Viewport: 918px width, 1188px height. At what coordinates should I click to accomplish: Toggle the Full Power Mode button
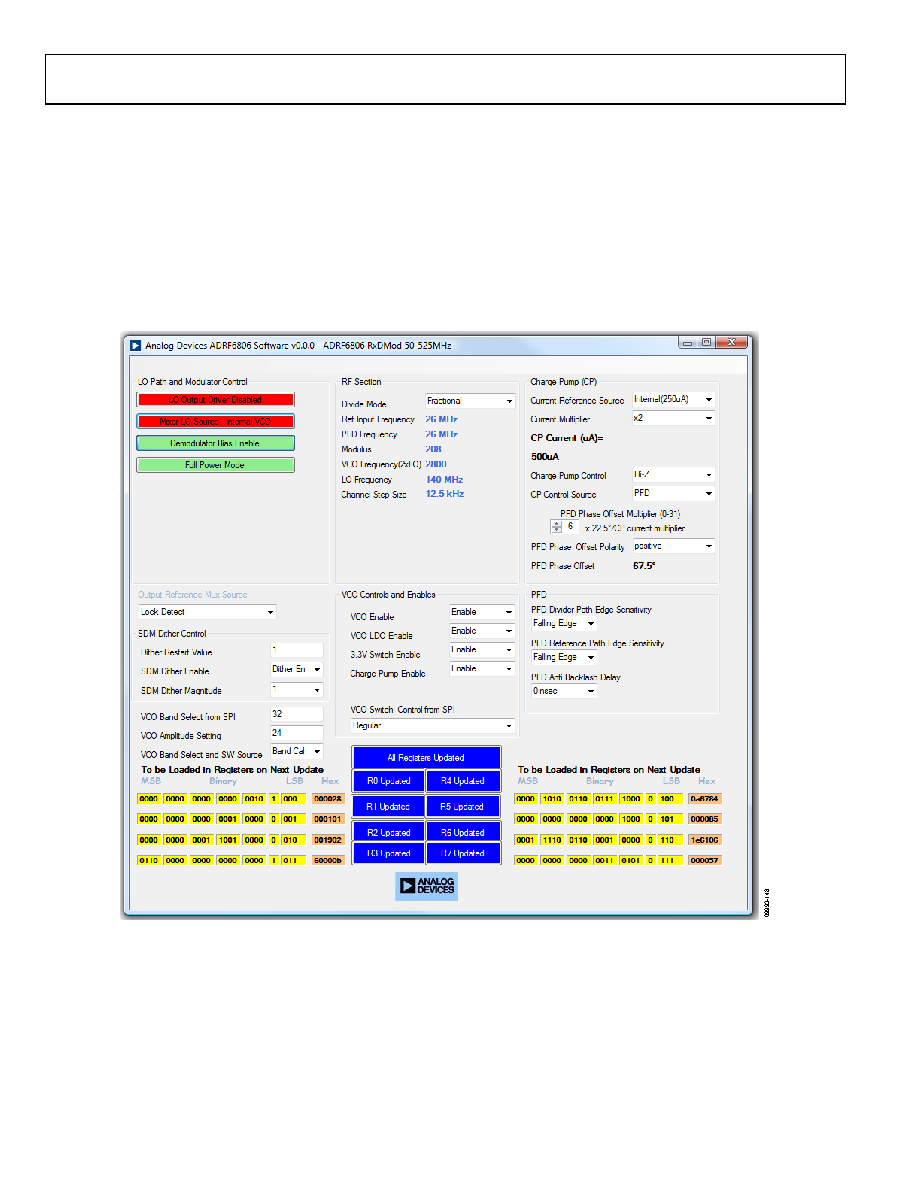pyautogui.click(x=215, y=465)
